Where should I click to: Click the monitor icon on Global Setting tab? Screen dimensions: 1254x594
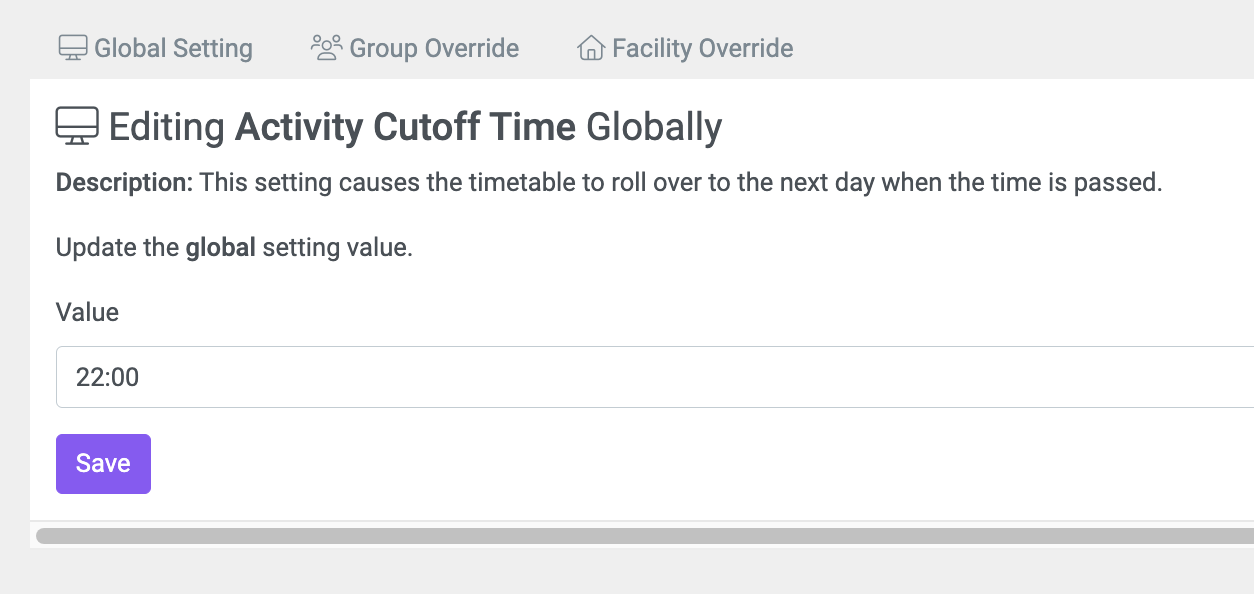(73, 48)
